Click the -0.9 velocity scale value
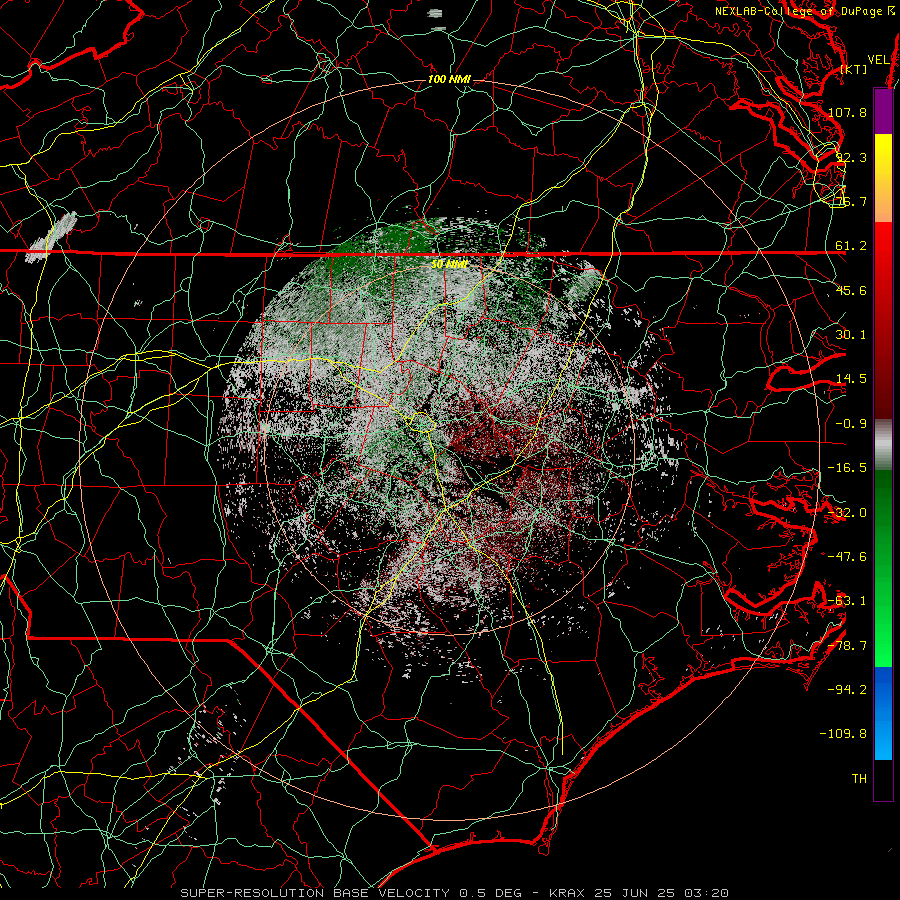The image size is (900, 900). 851,424
